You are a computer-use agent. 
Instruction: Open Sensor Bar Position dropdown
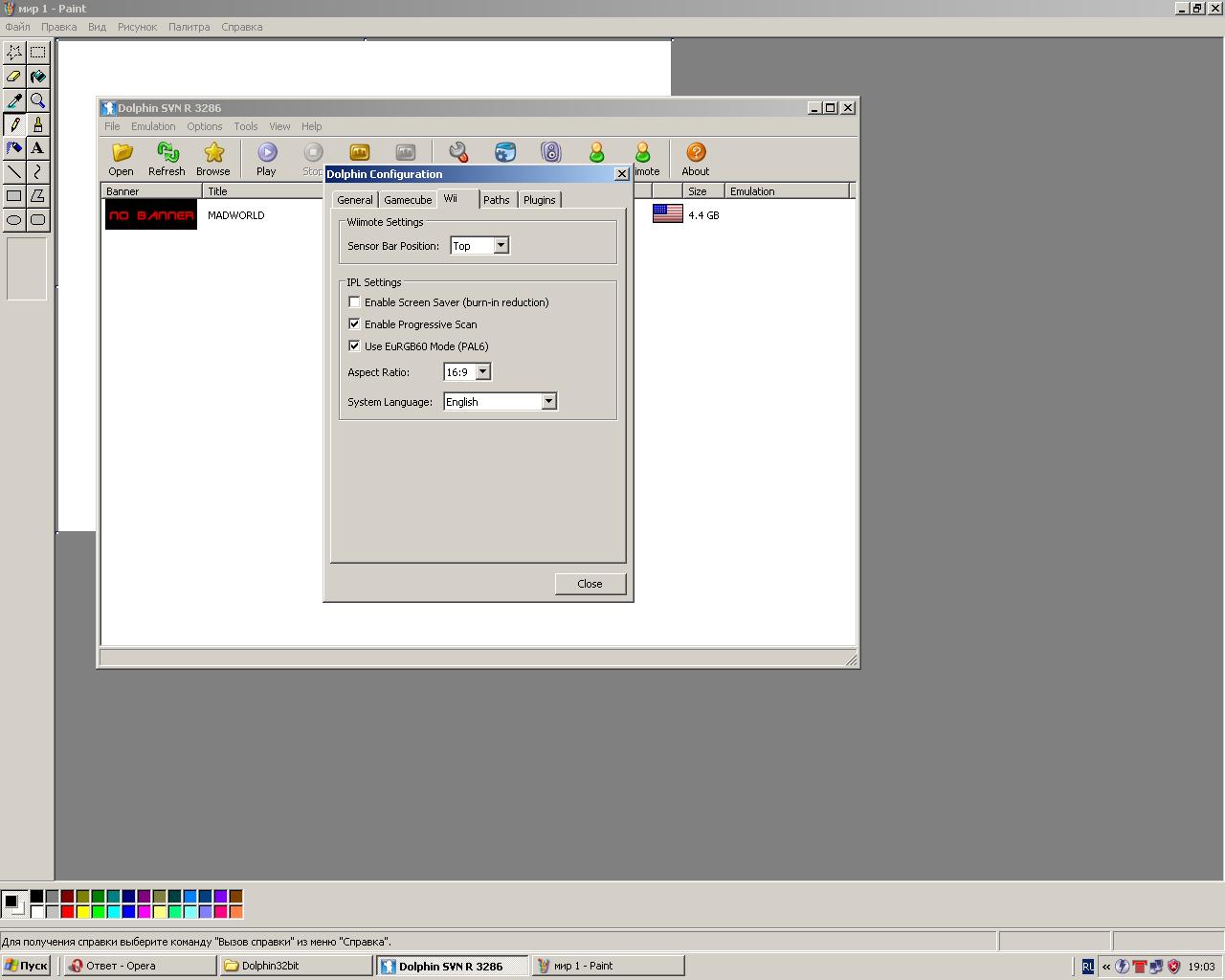pos(501,246)
